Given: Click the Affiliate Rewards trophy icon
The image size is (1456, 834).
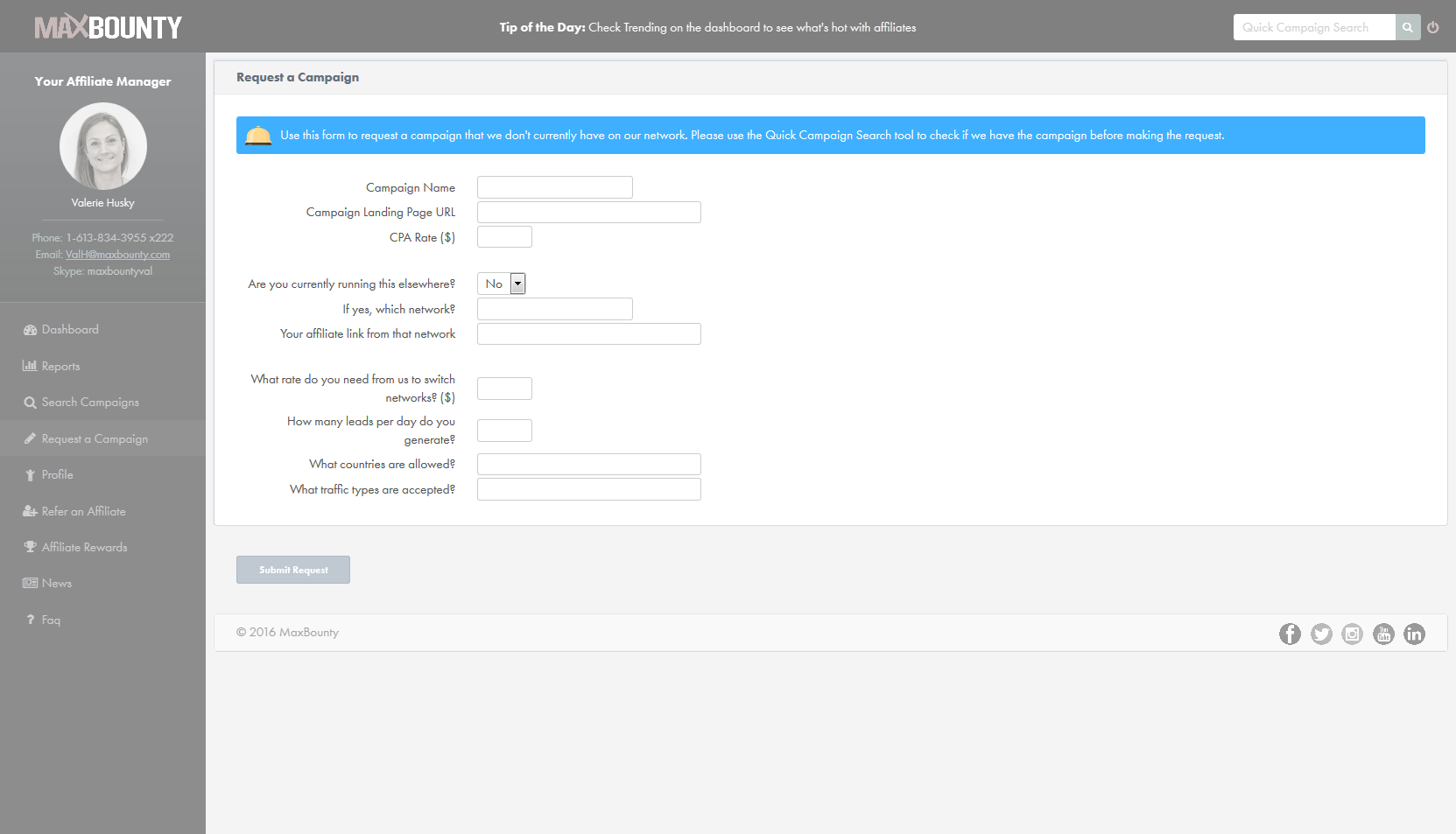Looking at the screenshot, I should click(x=30, y=547).
